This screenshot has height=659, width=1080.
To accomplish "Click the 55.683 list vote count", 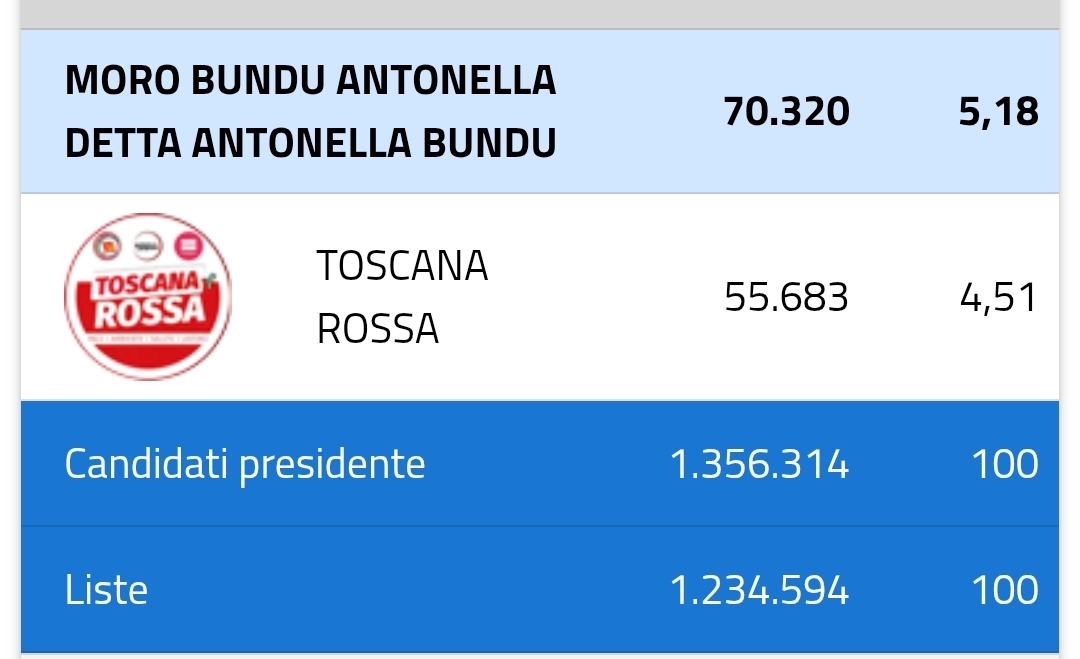I will click(x=786, y=297).
